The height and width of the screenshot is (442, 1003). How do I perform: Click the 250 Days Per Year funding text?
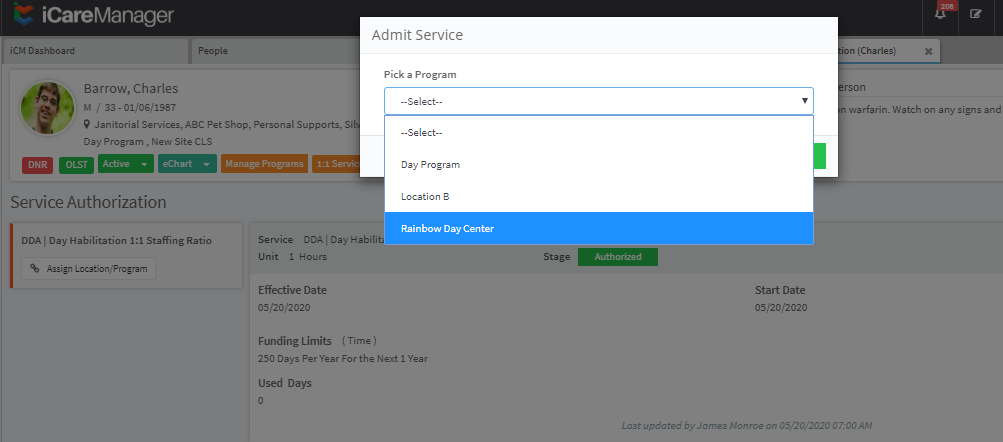(343, 359)
